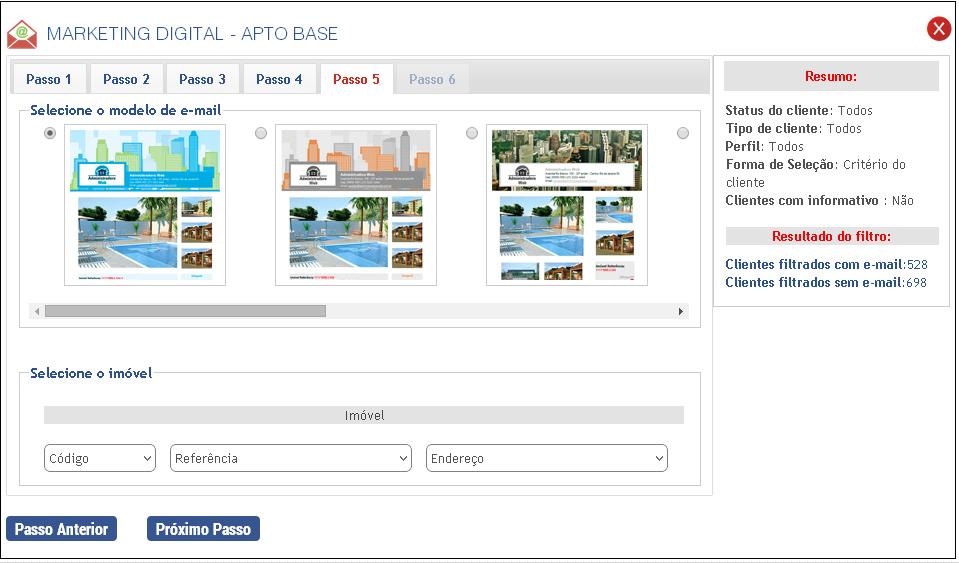Close the Marketing Digital dialog
Viewport: 959px width, 563px height.
point(938,29)
